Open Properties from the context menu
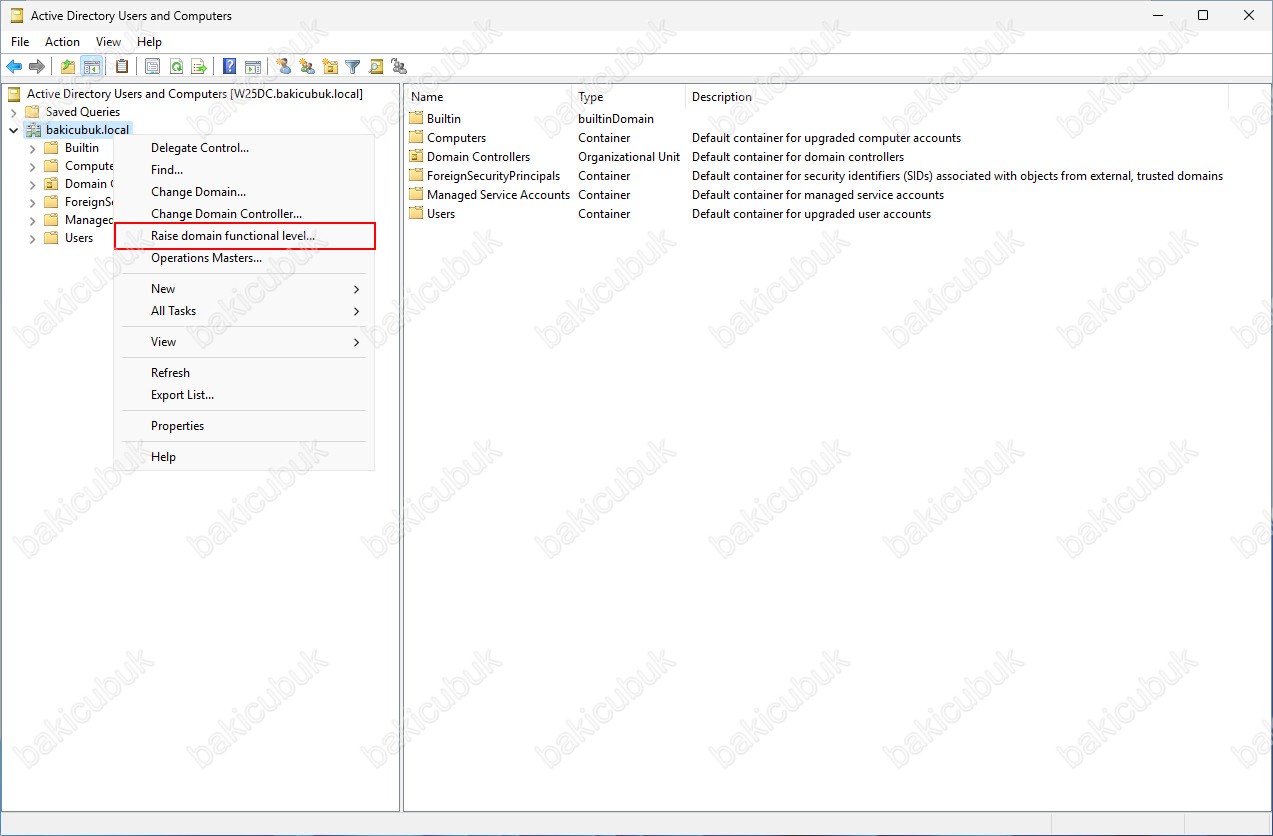The image size is (1273, 836). click(244, 426)
